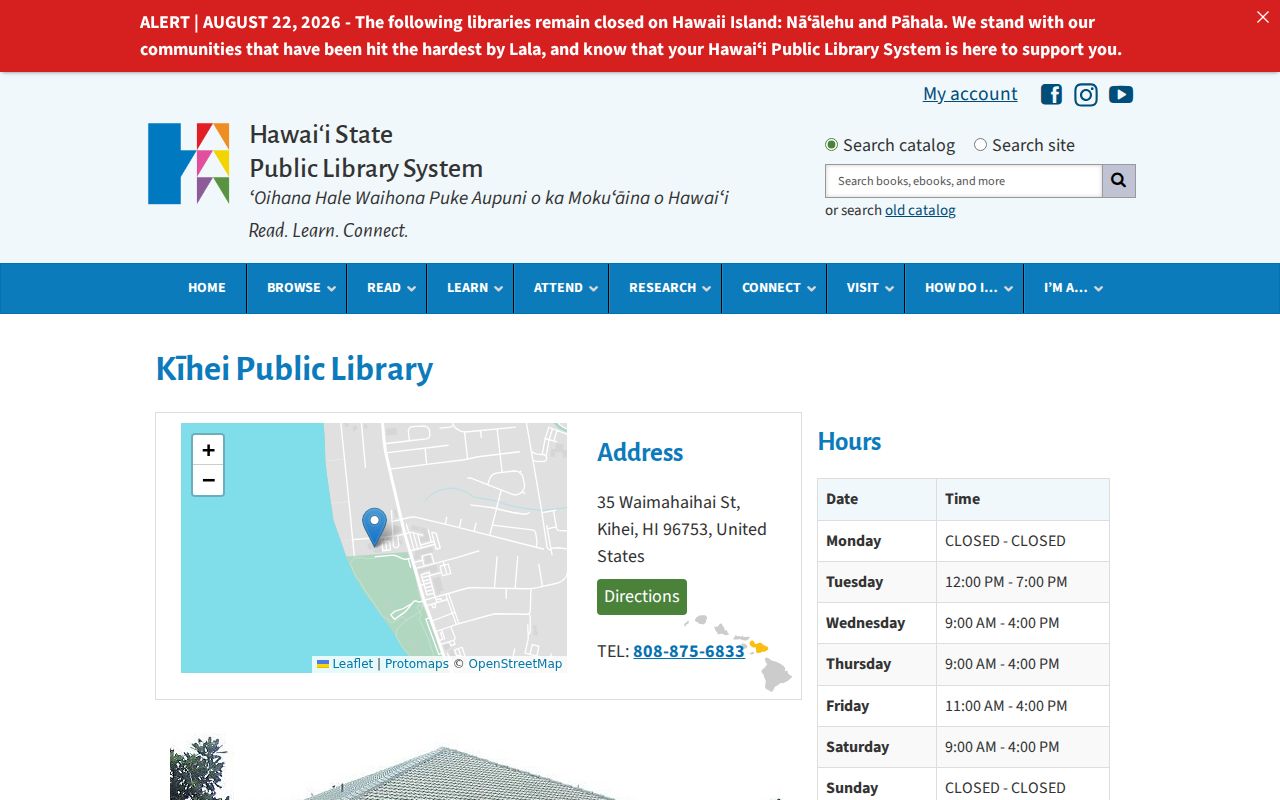This screenshot has width=1280, height=800.
Task: Open the library's Facebook page icon
Action: 1051,94
